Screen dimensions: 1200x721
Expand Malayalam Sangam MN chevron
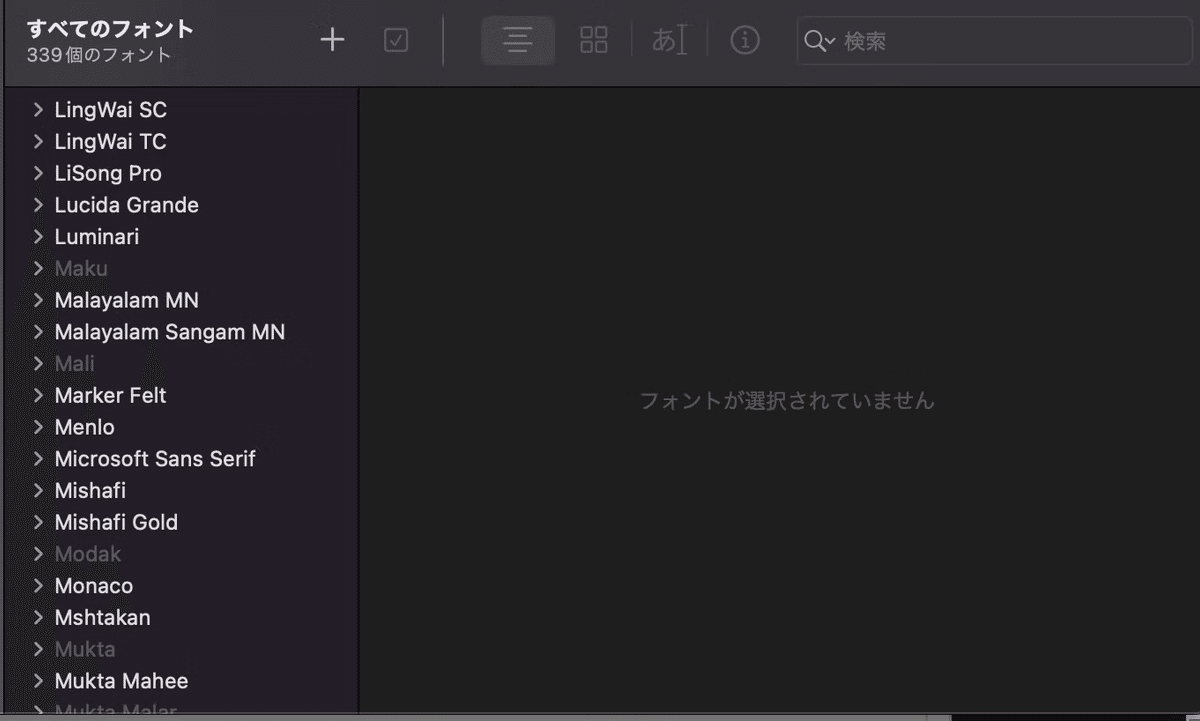coord(38,332)
